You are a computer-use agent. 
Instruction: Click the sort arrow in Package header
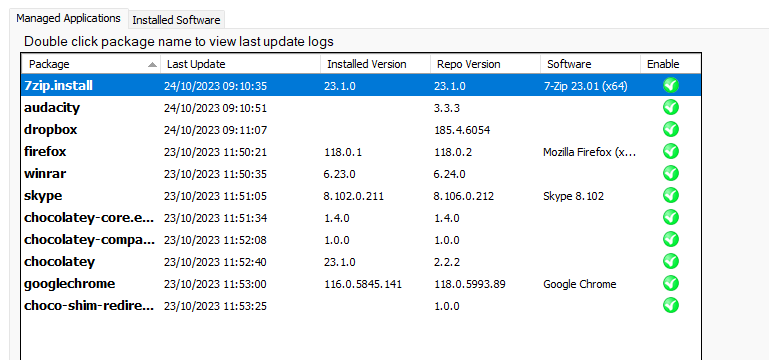tap(153, 64)
